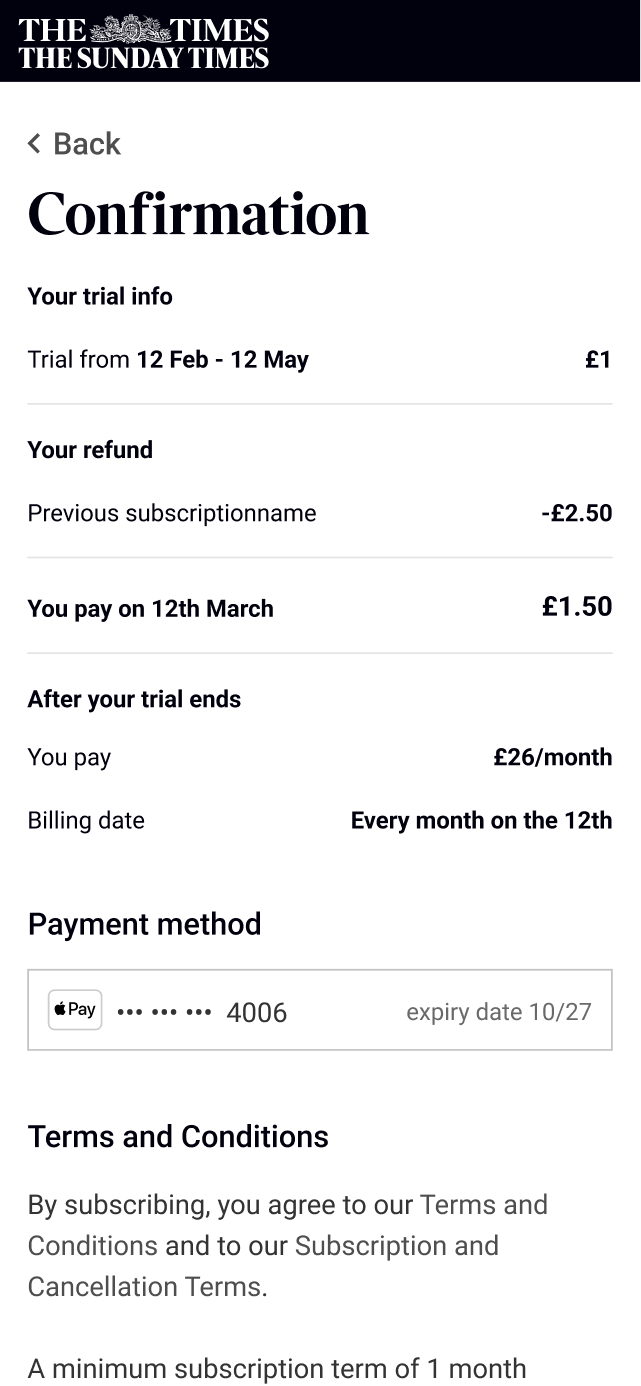Select the masked card number ending 4006

click(202, 1012)
